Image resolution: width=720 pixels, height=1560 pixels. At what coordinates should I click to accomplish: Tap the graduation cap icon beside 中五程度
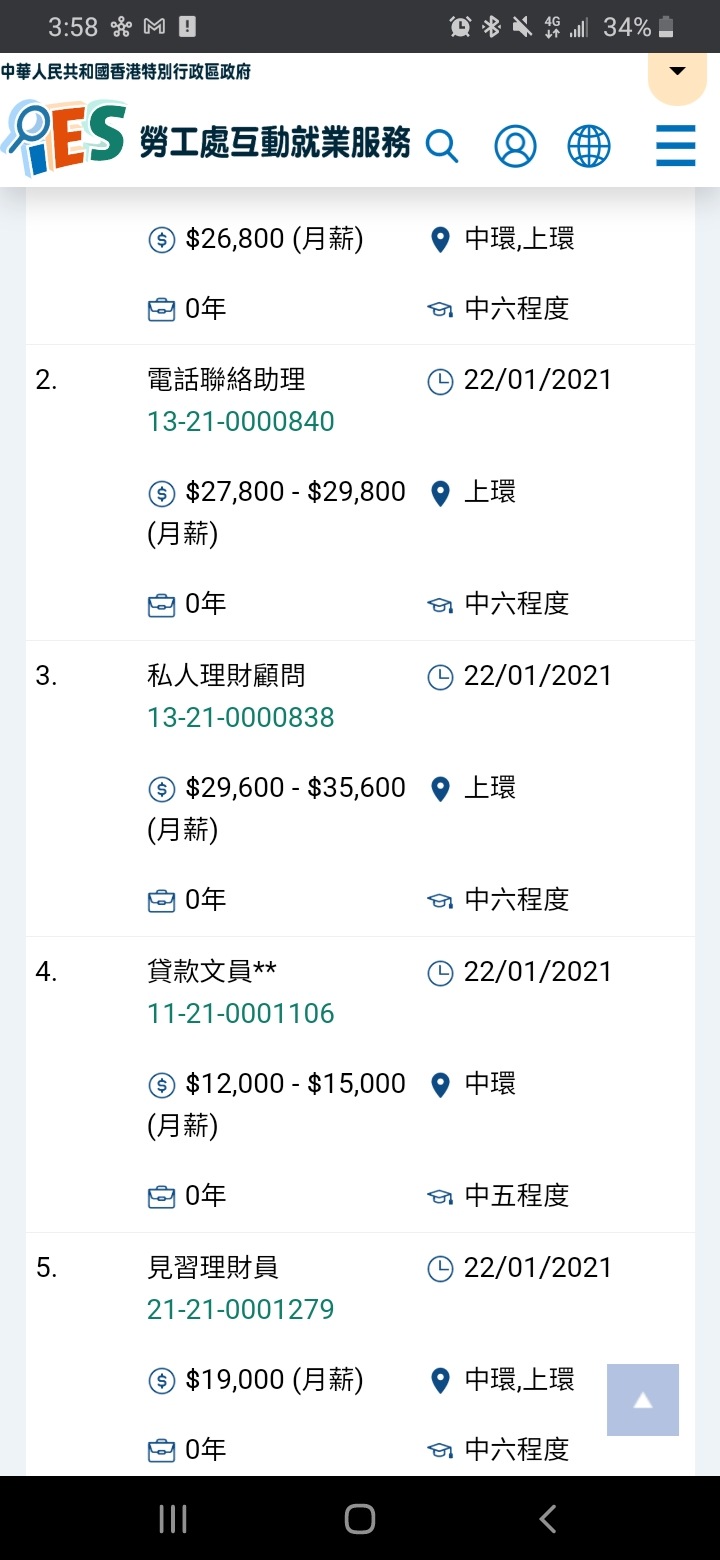click(440, 1196)
